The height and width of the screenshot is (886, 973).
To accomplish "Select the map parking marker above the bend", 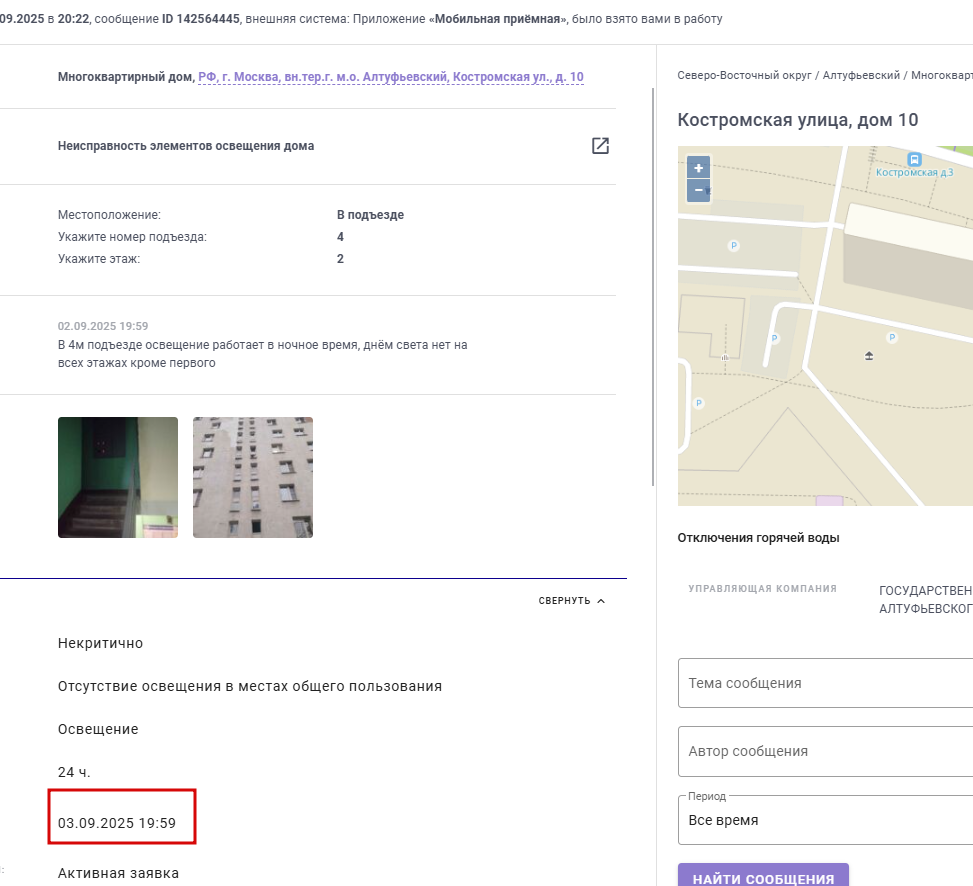I will point(733,246).
